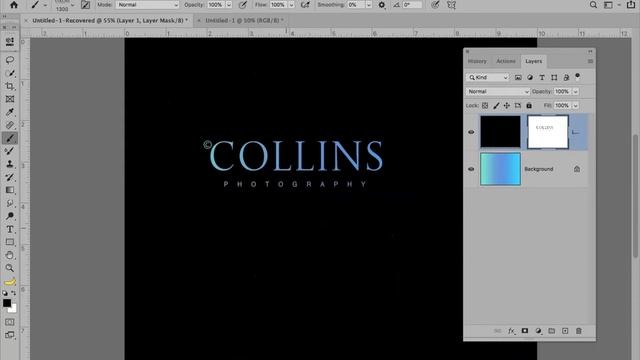640x360 pixels.
Task: Open the brush Opacity dropdown arrow
Action: click(229, 5)
